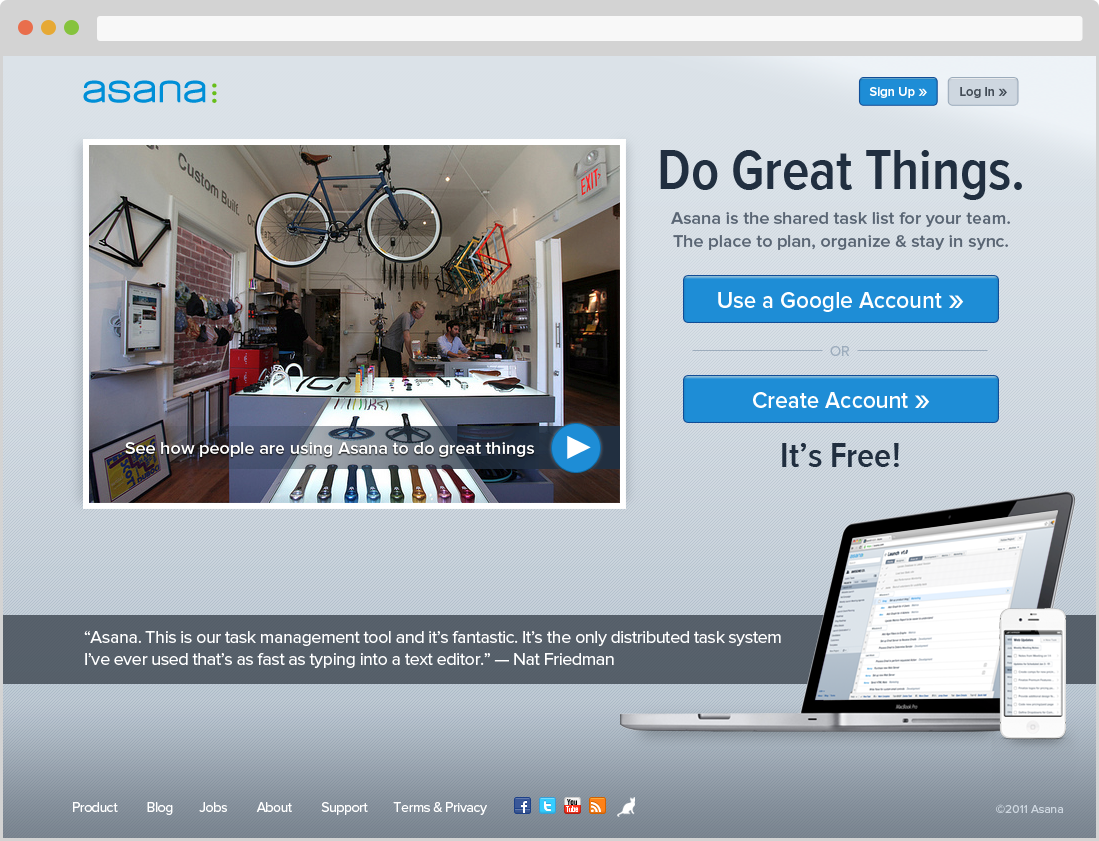Maximize the browser with green button
The width and height of the screenshot is (1099, 841).
(71, 27)
